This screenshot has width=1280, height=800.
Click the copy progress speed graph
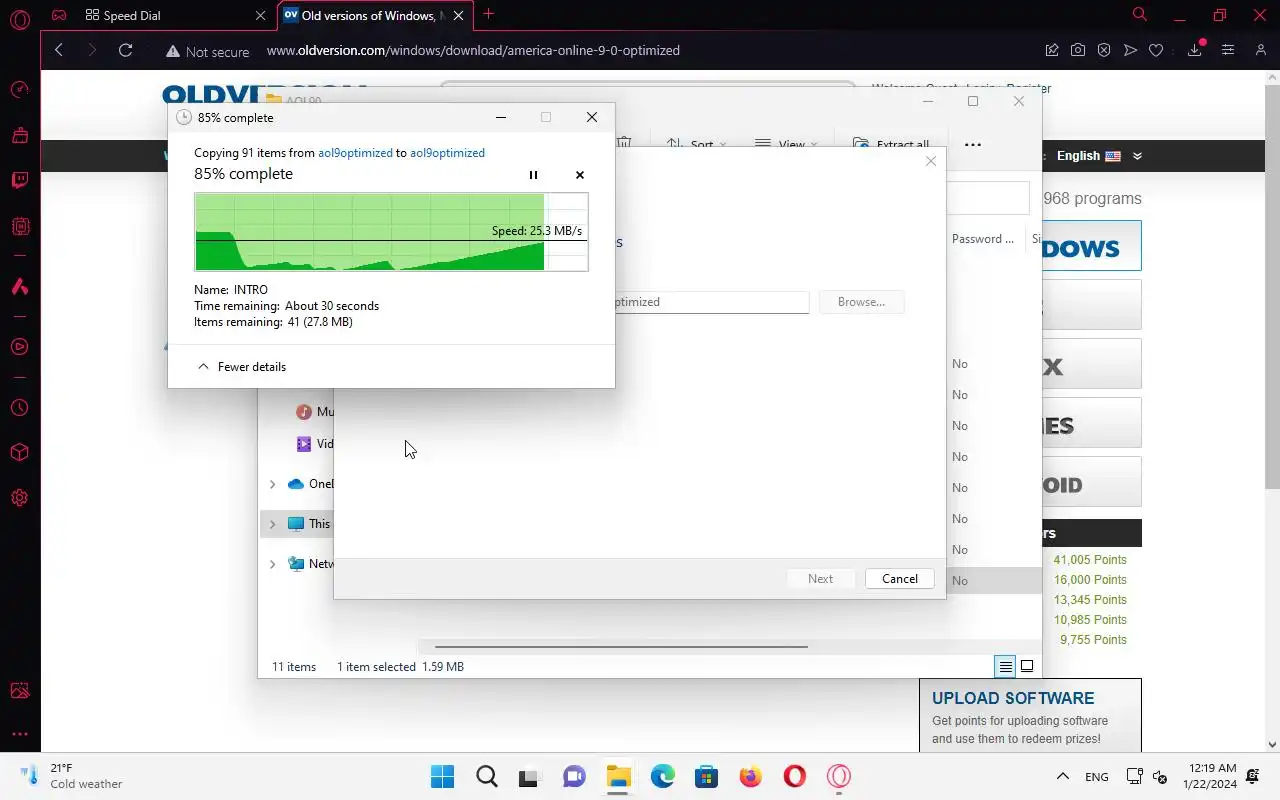(x=391, y=232)
